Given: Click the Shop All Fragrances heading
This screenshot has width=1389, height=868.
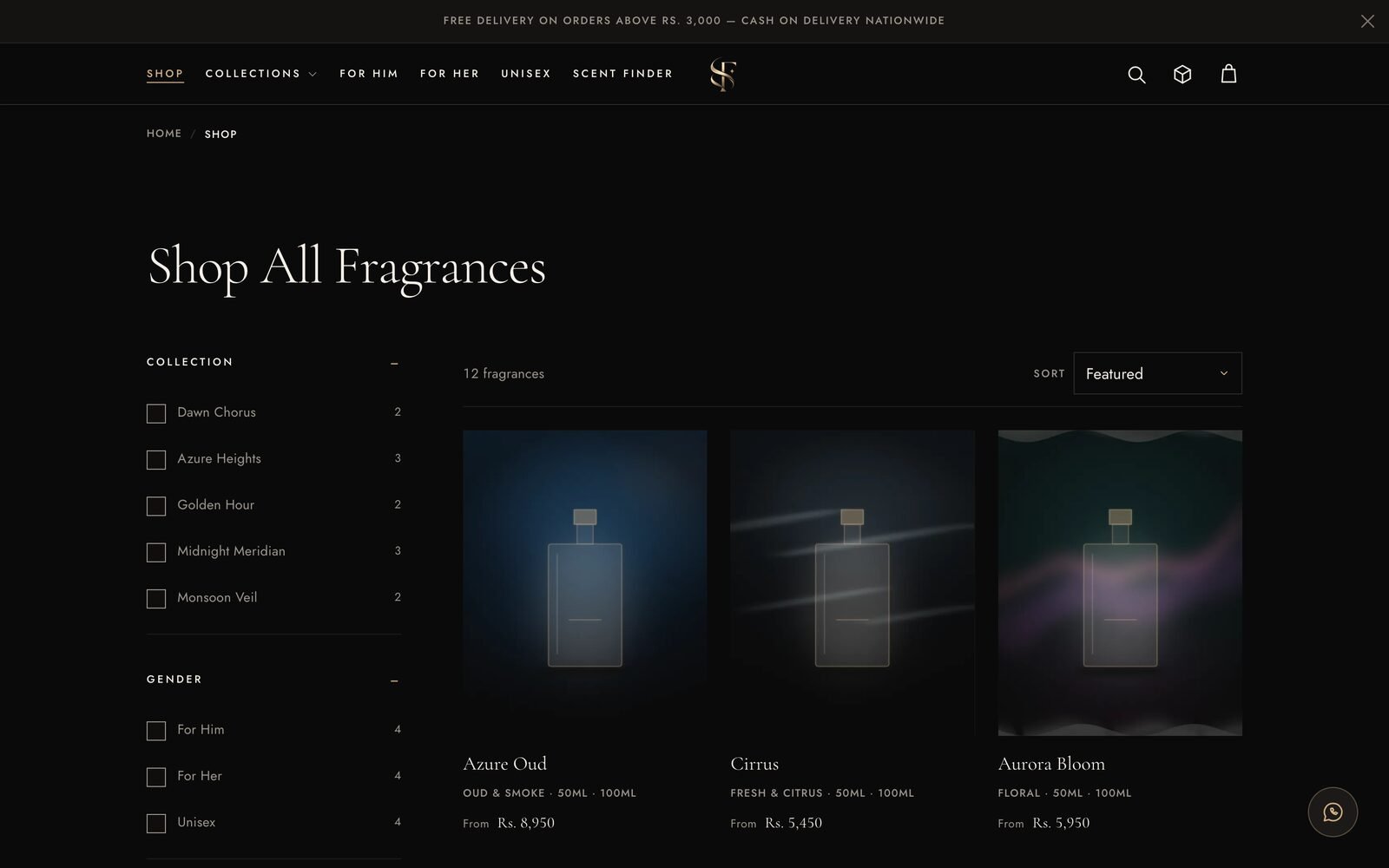Looking at the screenshot, I should point(347,267).
